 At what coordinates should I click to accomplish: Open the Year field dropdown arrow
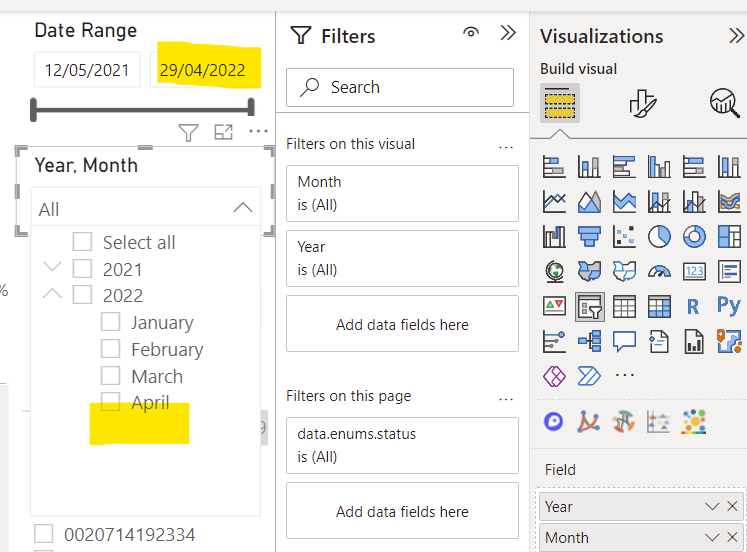click(712, 506)
